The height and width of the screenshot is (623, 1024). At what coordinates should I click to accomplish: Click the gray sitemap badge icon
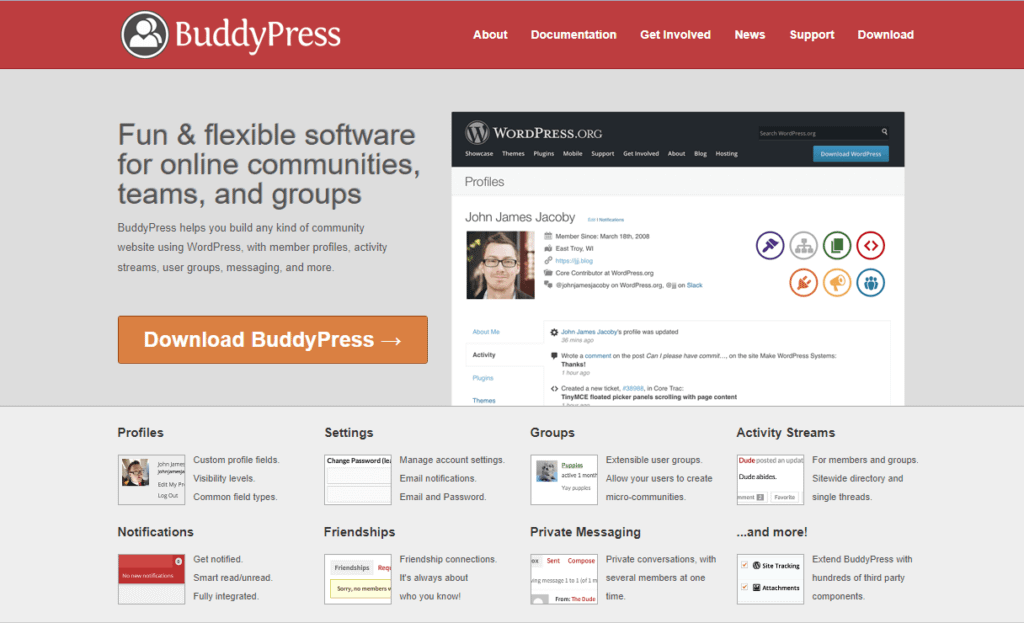[803, 246]
